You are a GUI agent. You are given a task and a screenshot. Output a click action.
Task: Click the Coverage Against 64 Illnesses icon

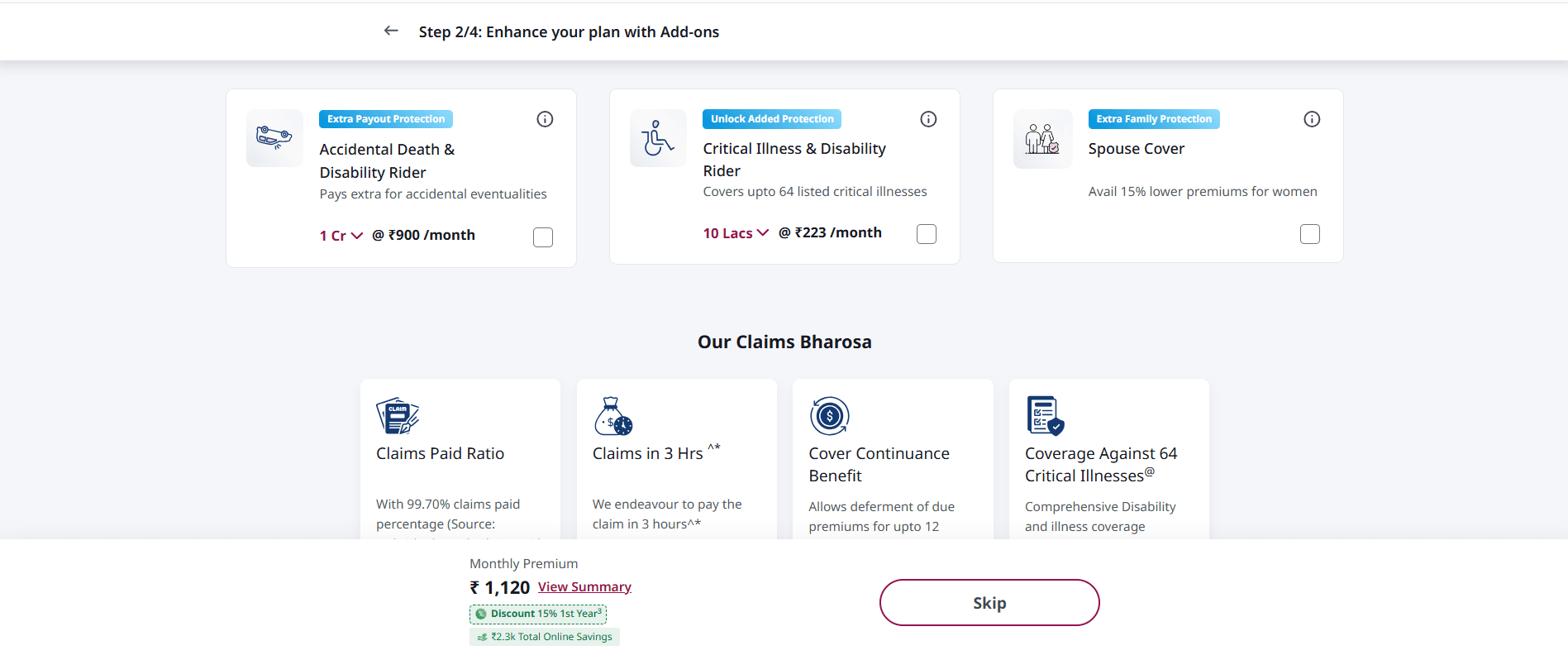tap(1045, 416)
